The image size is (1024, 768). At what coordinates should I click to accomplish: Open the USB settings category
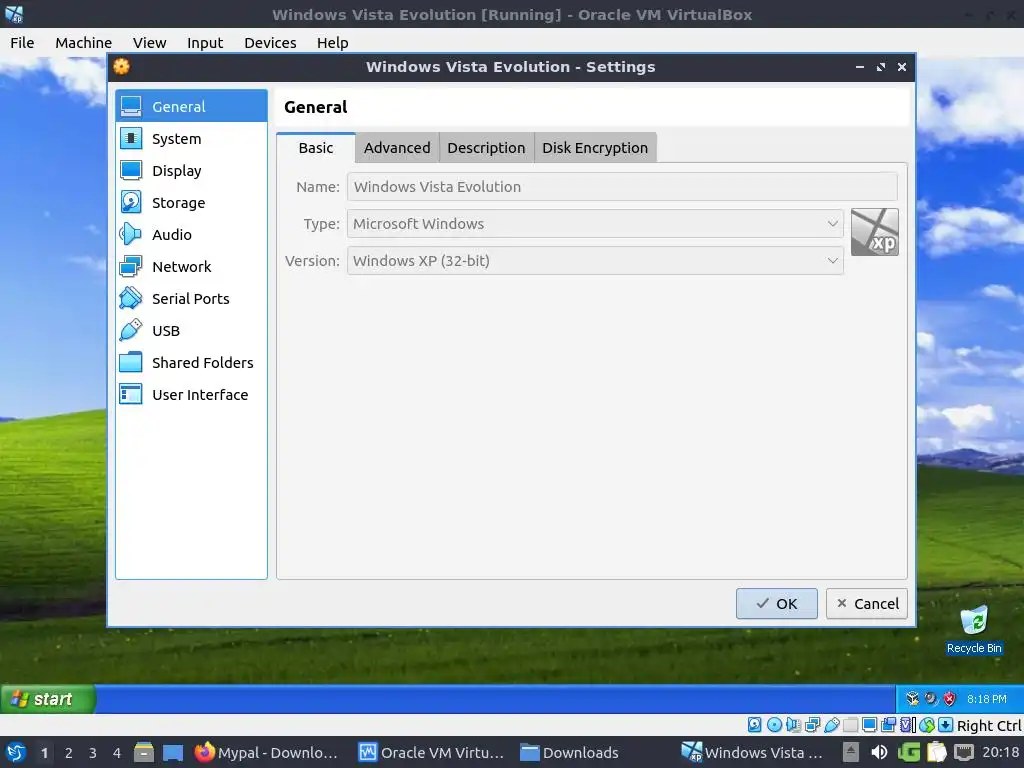[x=191, y=330]
